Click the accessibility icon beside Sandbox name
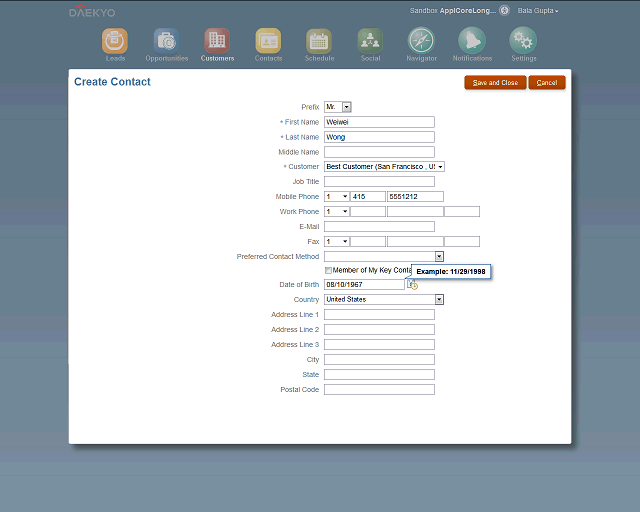This screenshot has width=640, height=512. click(x=504, y=10)
